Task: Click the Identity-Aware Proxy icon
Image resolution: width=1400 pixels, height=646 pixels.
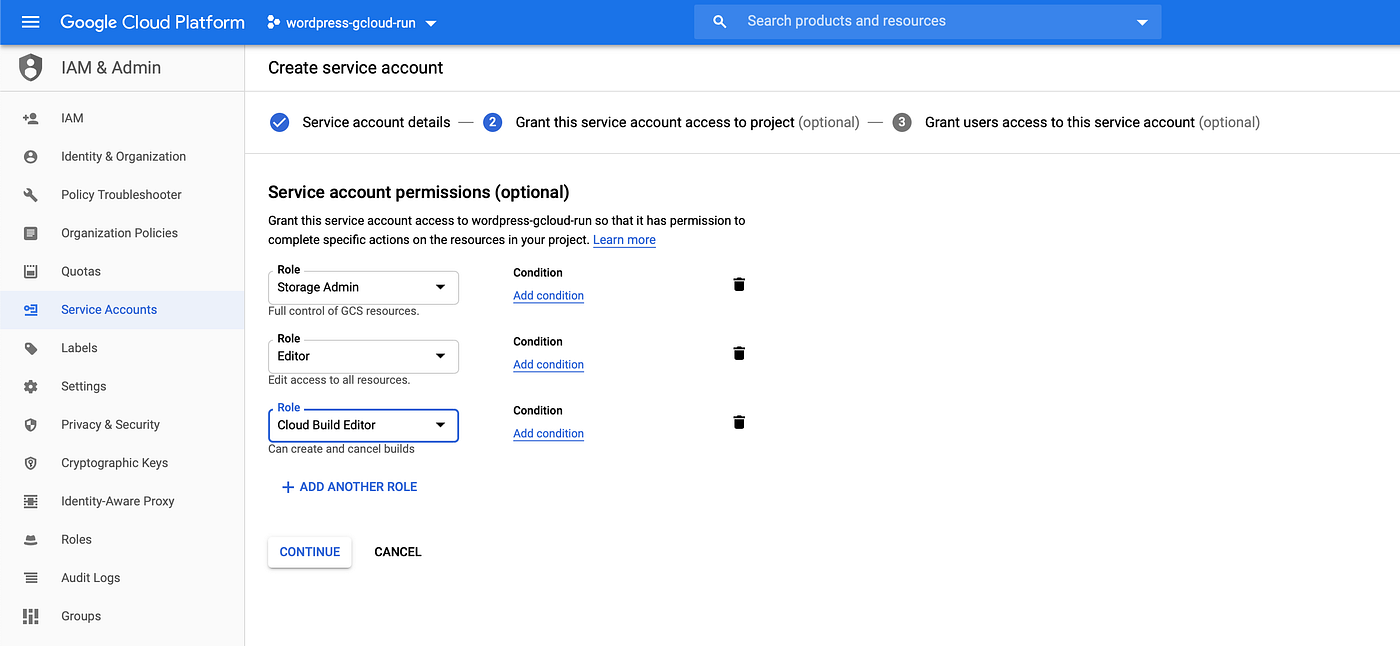Action: coord(29,500)
